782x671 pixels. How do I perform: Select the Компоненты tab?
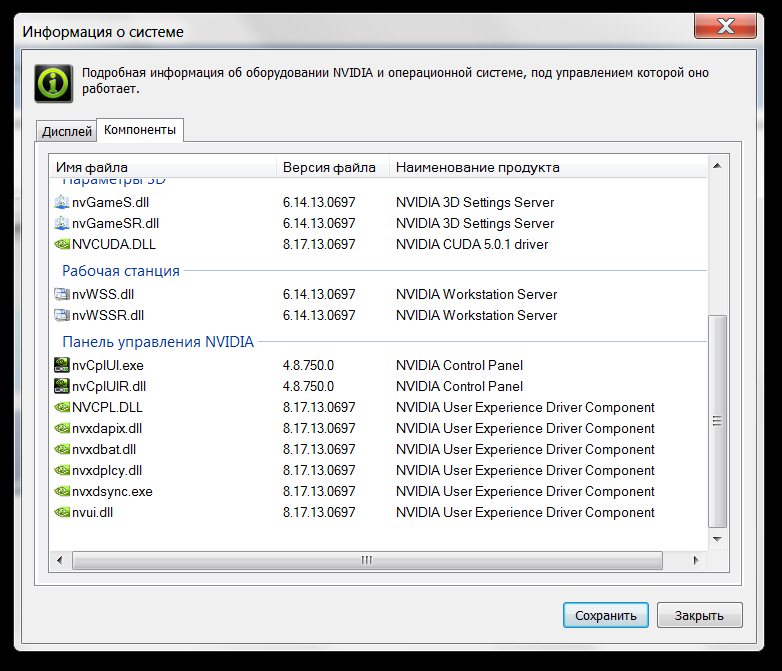140,130
